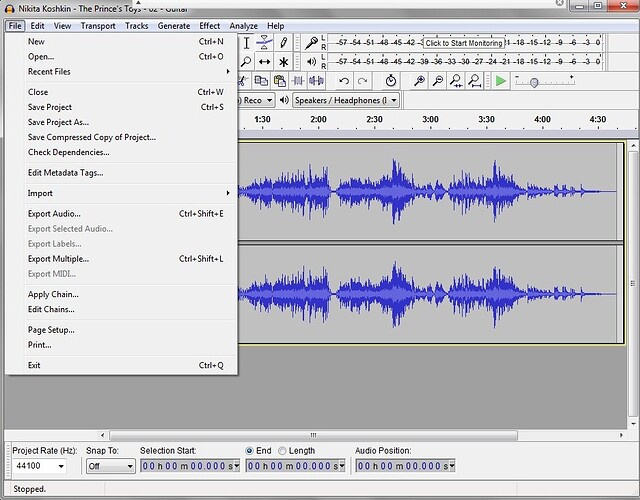
Task: Click the Zoom In icon
Action: tap(419, 81)
